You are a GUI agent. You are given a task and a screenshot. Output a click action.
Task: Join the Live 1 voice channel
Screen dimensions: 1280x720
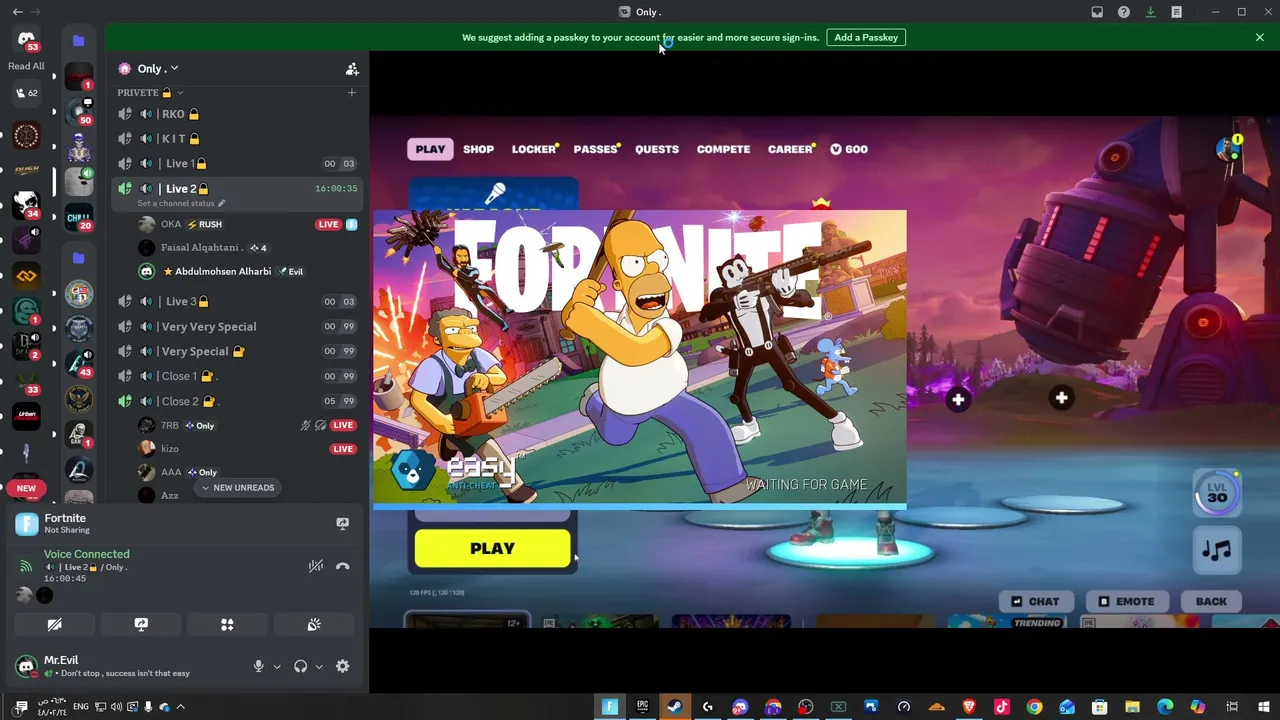(238, 164)
